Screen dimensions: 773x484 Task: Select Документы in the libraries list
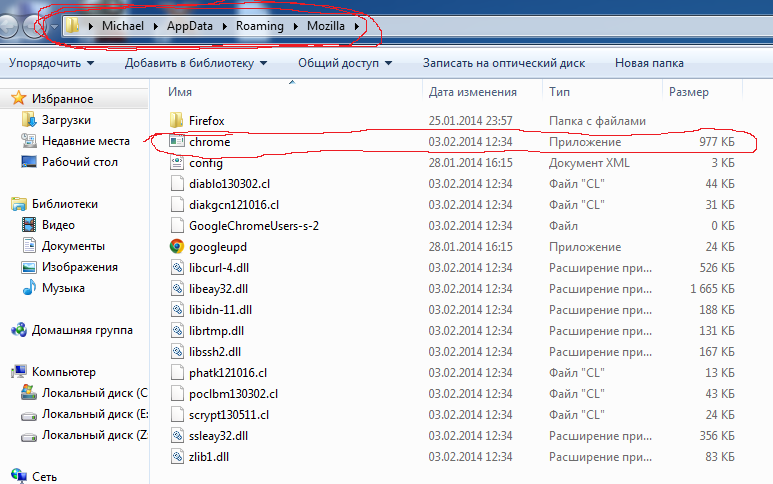coord(73,245)
